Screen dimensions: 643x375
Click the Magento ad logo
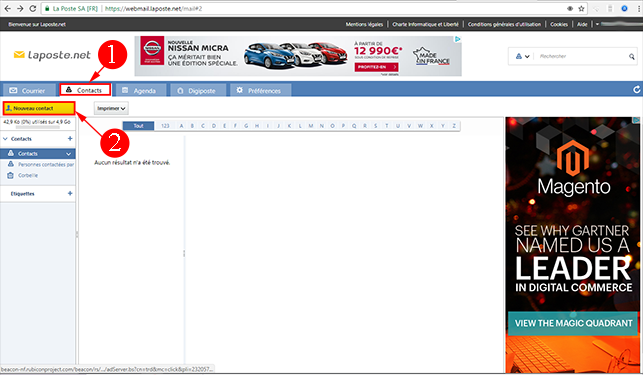click(573, 168)
